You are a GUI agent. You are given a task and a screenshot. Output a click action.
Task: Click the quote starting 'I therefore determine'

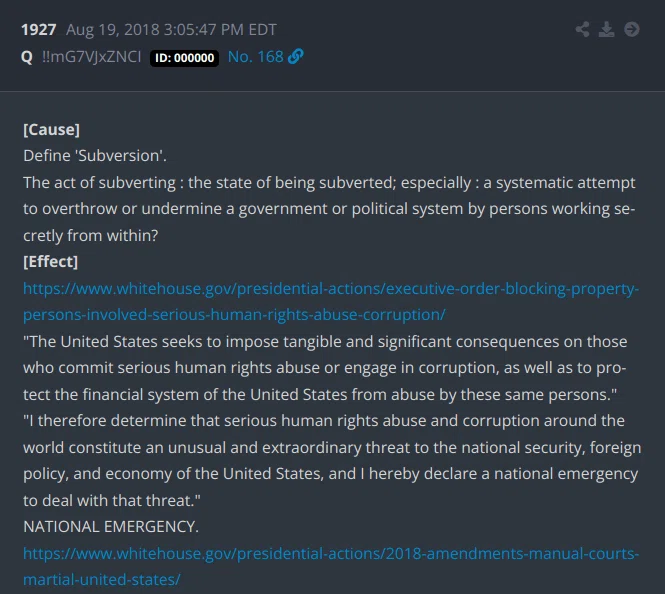coord(332,460)
